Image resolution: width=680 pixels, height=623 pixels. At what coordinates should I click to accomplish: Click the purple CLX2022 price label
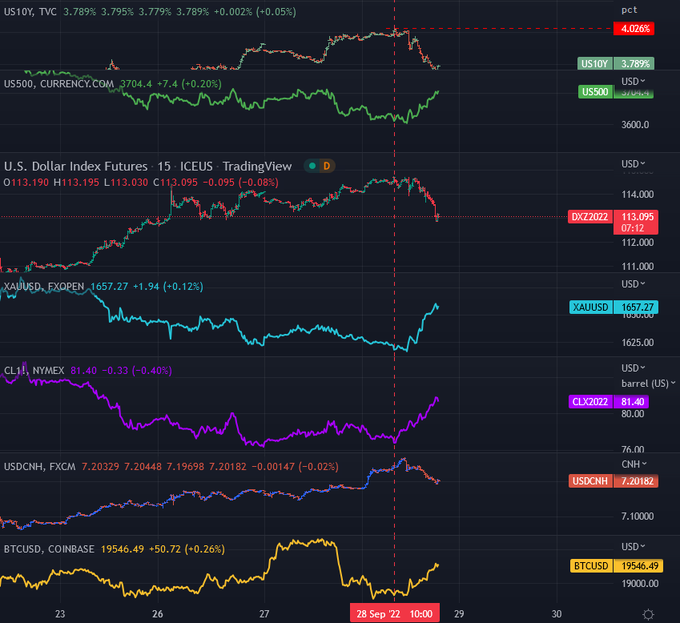click(590, 401)
